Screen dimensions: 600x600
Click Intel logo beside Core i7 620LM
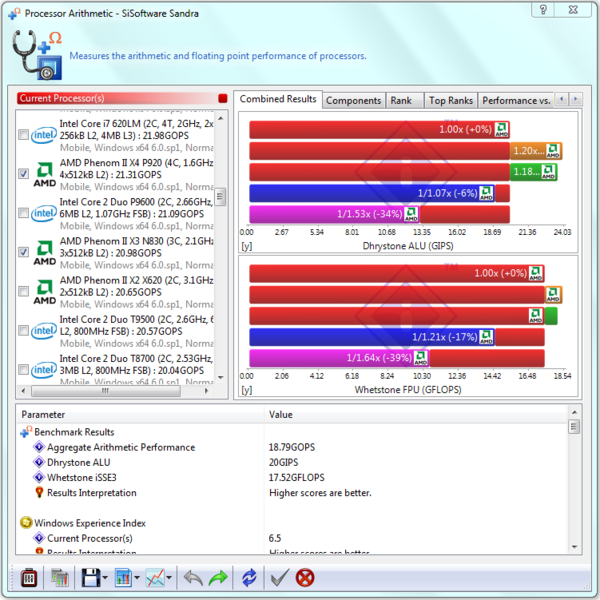[43, 135]
